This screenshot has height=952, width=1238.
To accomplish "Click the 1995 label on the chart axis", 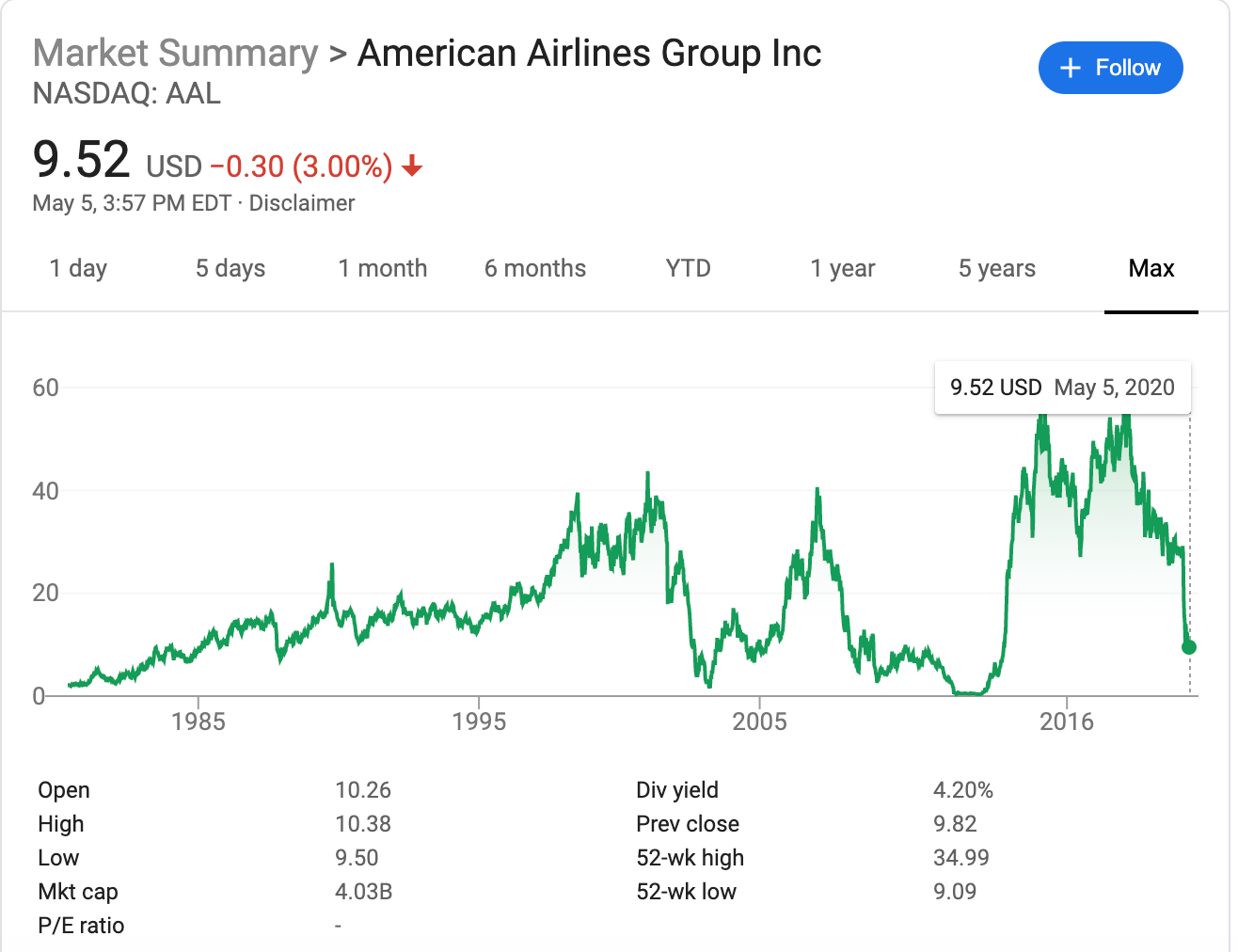I will tap(479, 722).
